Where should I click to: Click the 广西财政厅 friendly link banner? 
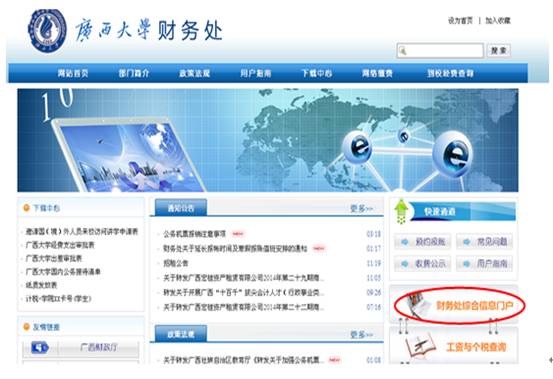[x=81, y=348]
